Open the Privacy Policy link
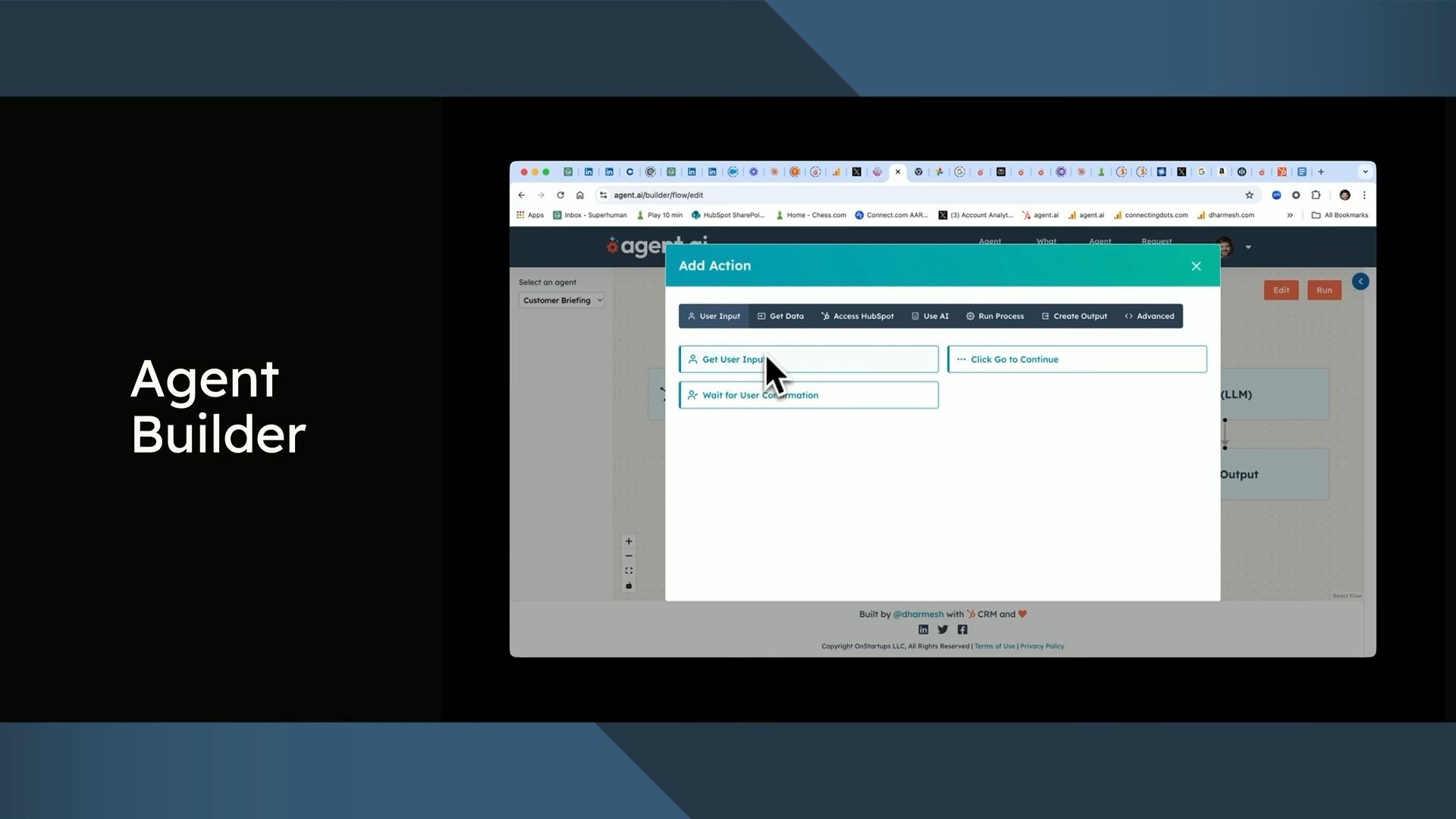The width and height of the screenshot is (1456, 819). [x=1042, y=646]
